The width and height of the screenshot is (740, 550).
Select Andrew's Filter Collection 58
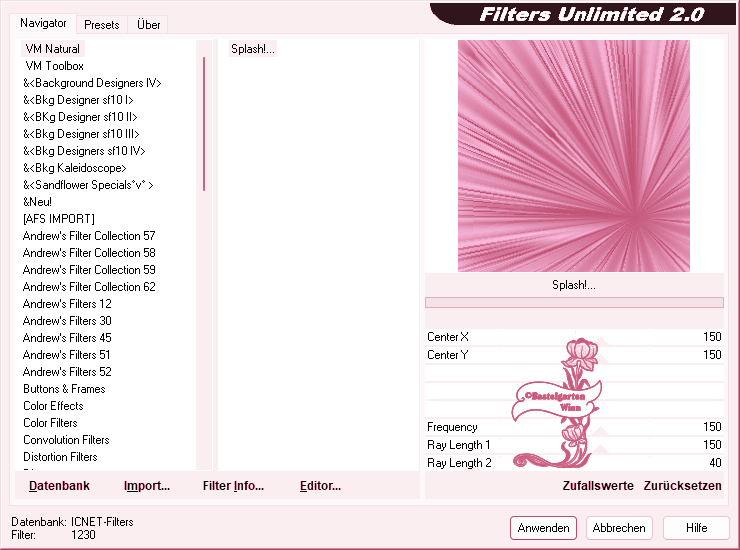(89, 253)
